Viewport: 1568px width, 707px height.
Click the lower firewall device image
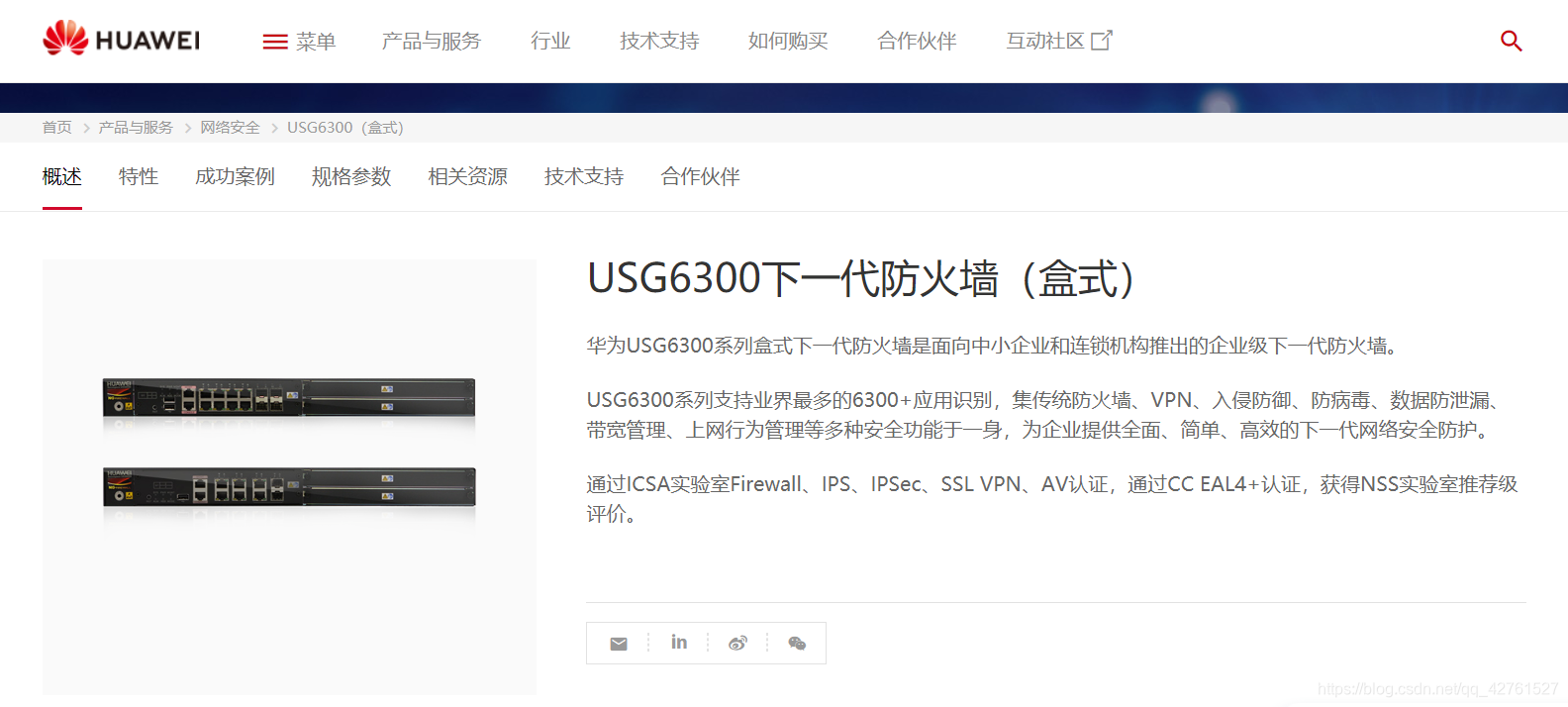[289, 486]
